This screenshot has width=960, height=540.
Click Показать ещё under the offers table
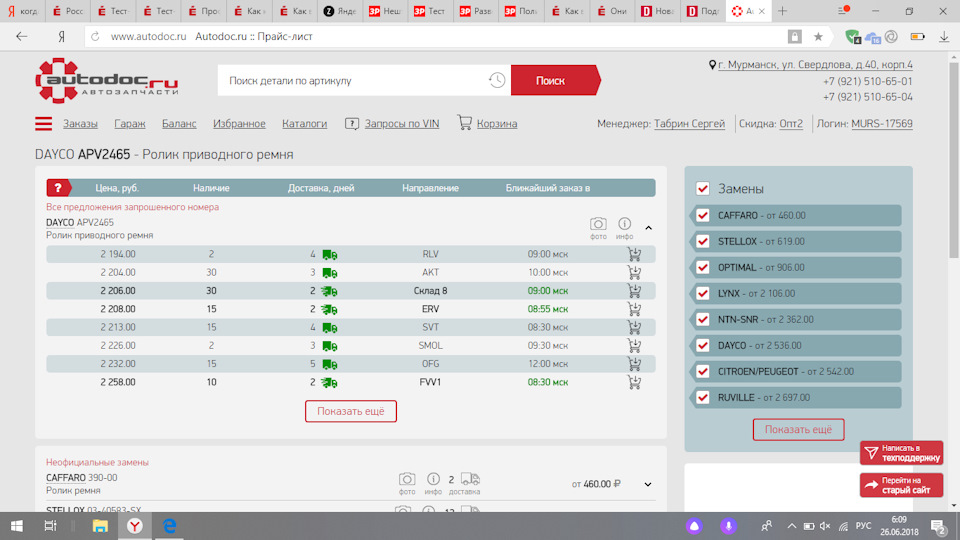(x=351, y=411)
